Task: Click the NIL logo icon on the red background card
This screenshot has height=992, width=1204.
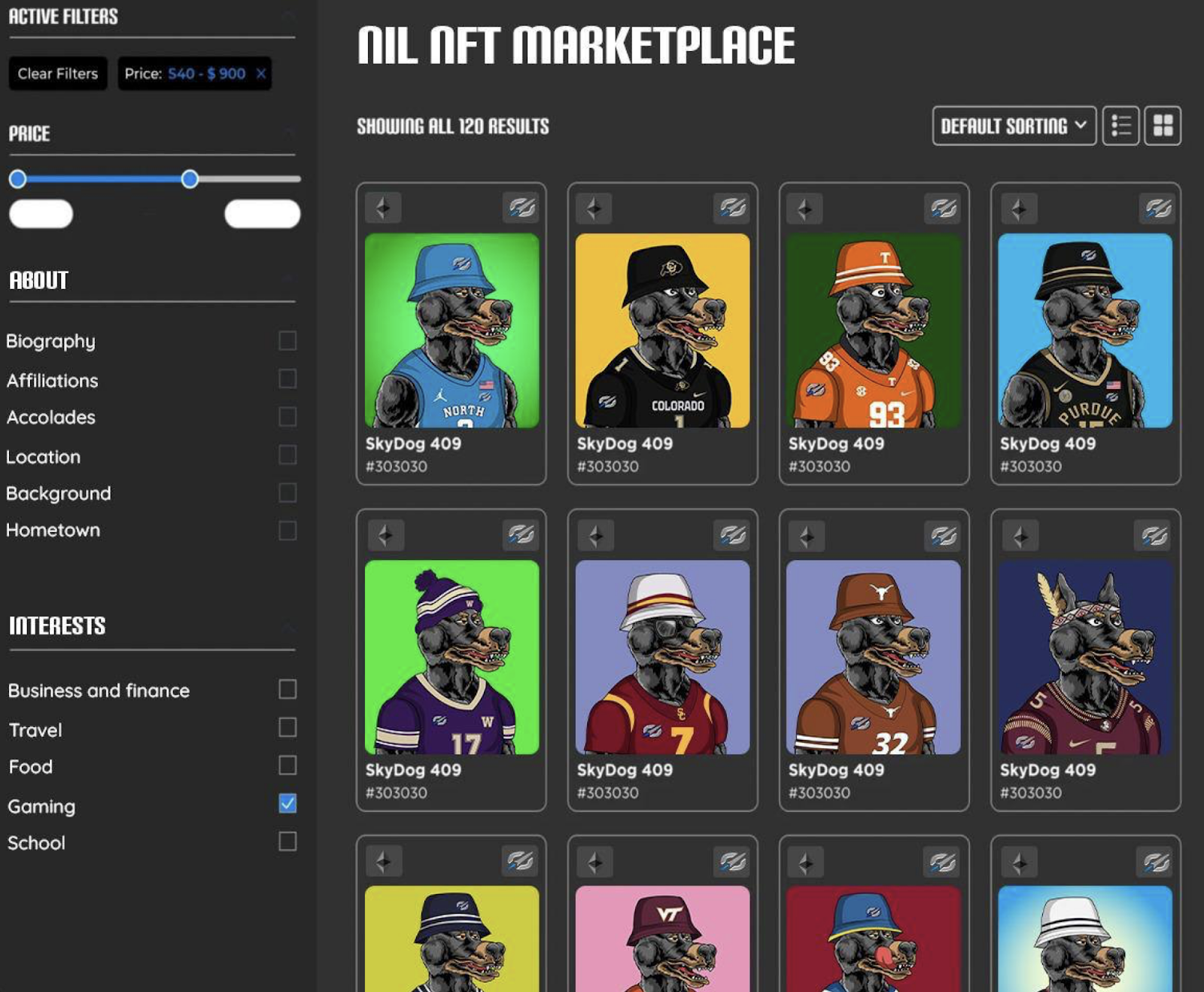Action: [x=942, y=860]
